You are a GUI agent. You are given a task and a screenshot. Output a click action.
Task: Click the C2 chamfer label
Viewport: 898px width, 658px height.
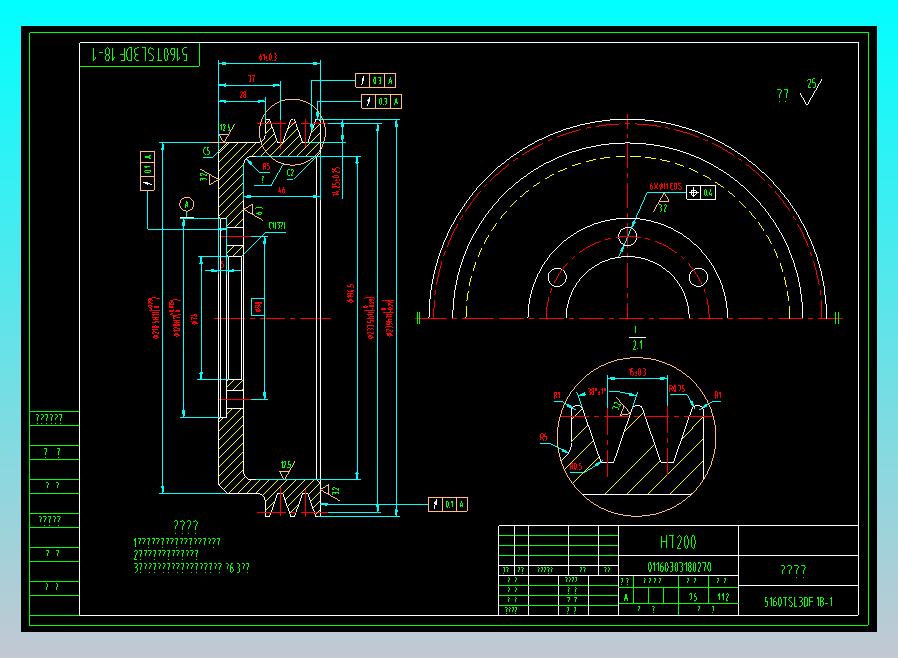290,172
